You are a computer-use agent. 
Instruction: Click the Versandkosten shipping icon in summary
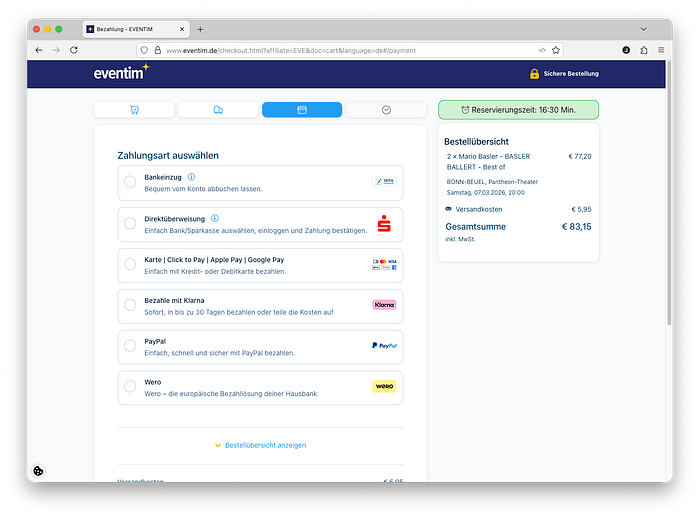[x=449, y=209]
